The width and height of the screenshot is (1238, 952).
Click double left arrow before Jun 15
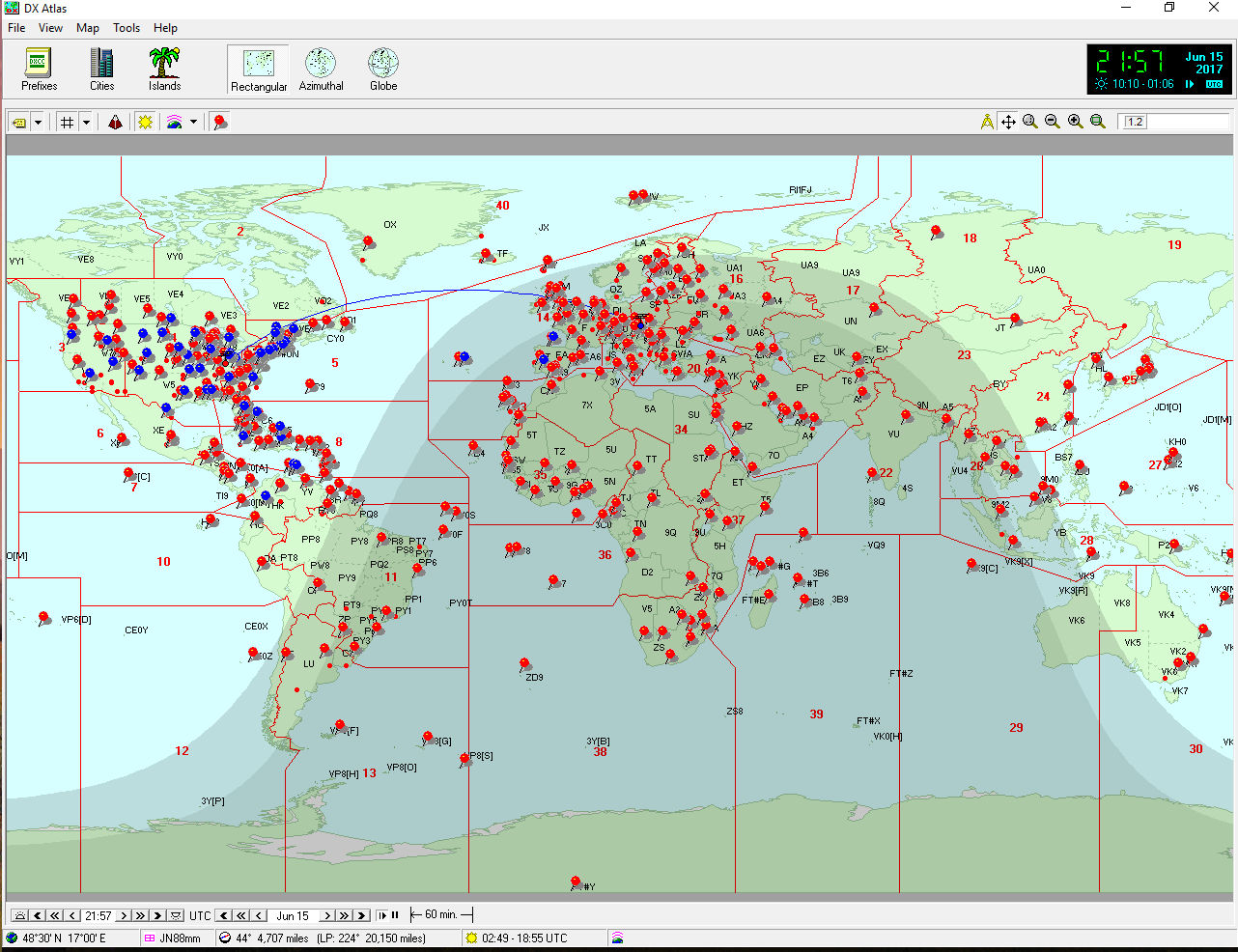(241, 915)
